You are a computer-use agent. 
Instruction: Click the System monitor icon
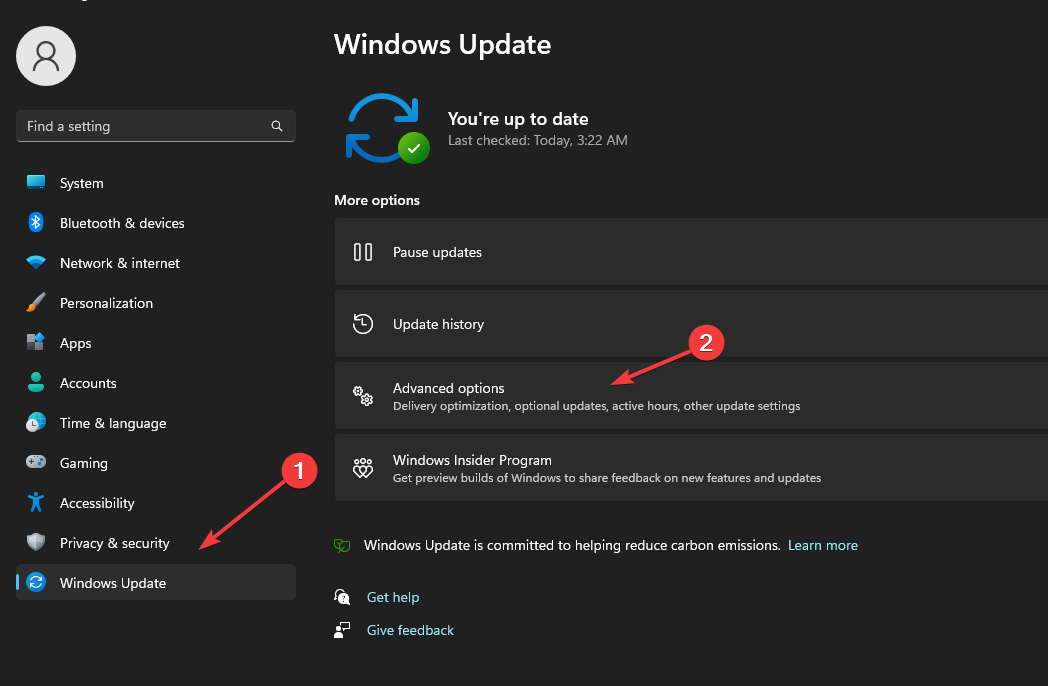tap(36, 183)
